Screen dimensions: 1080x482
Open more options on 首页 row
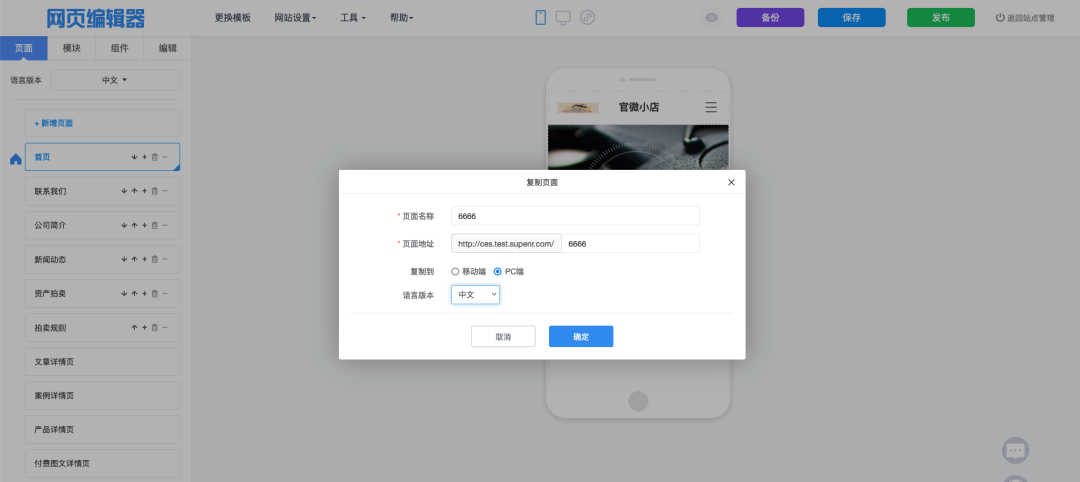click(x=165, y=157)
